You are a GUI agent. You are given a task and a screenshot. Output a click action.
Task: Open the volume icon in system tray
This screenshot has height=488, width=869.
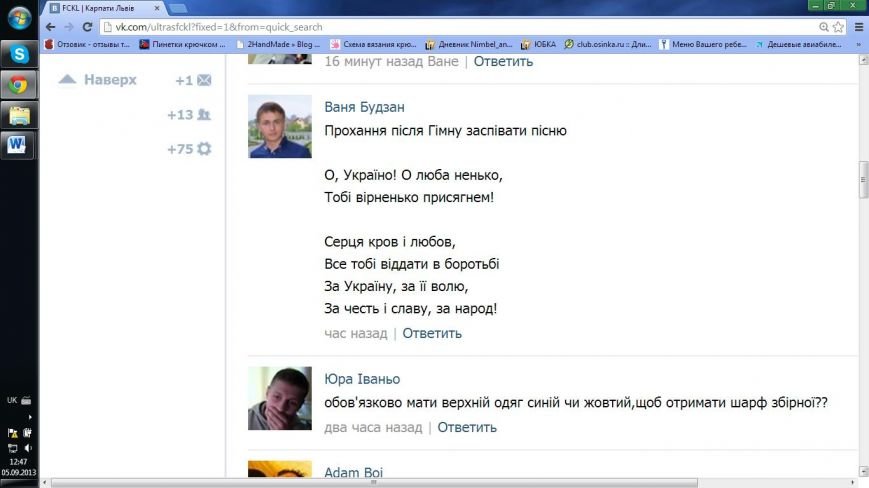pos(28,448)
